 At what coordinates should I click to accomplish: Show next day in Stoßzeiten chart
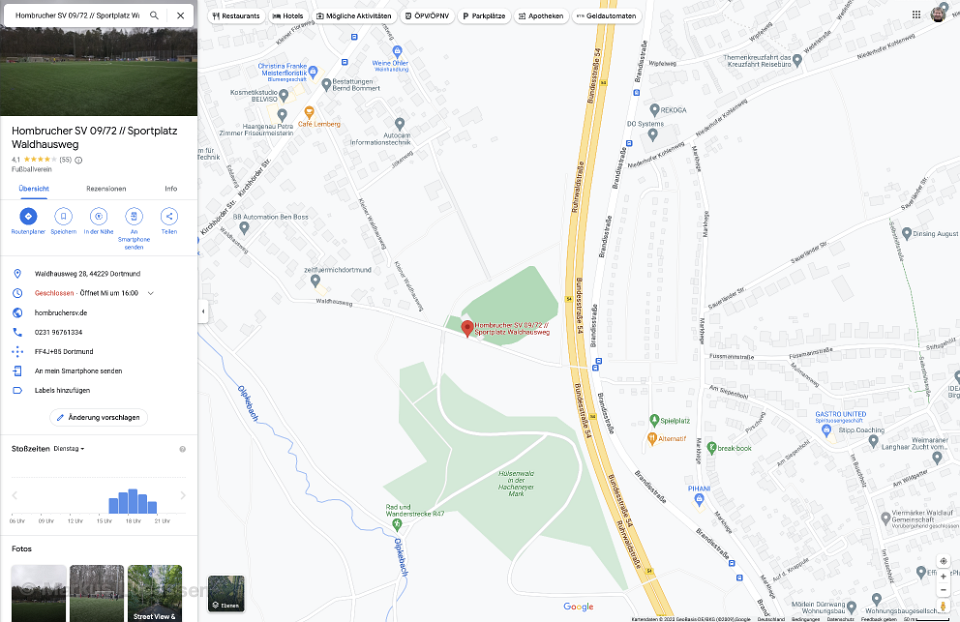click(x=182, y=495)
